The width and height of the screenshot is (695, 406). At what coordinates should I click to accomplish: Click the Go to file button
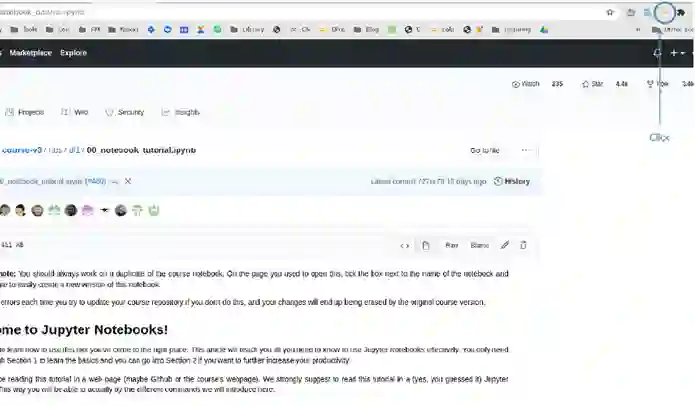pos(484,150)
